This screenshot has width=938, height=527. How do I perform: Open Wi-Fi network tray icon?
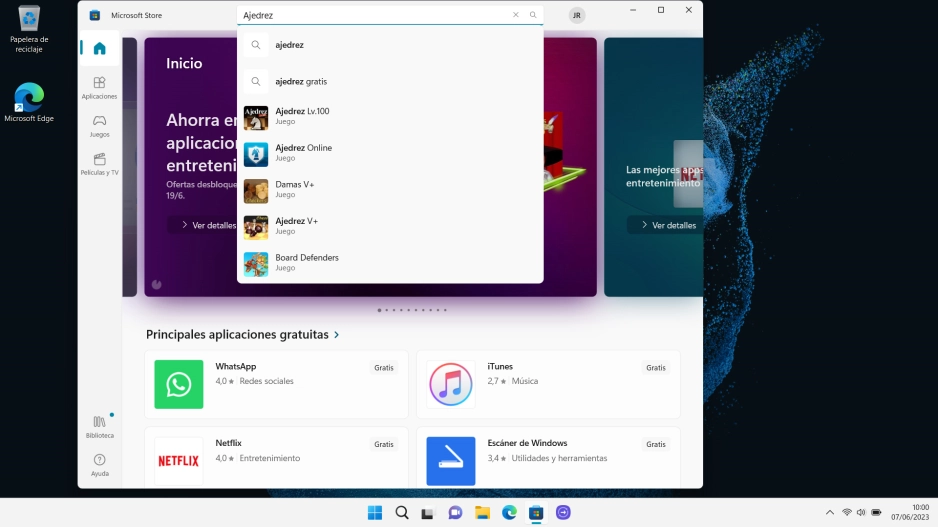846,513
